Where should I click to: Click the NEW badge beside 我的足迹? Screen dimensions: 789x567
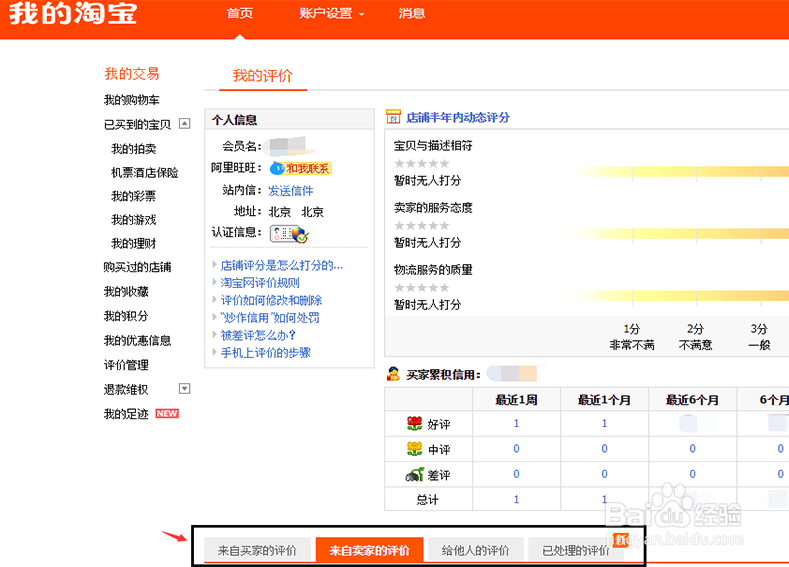pos(167,414)
